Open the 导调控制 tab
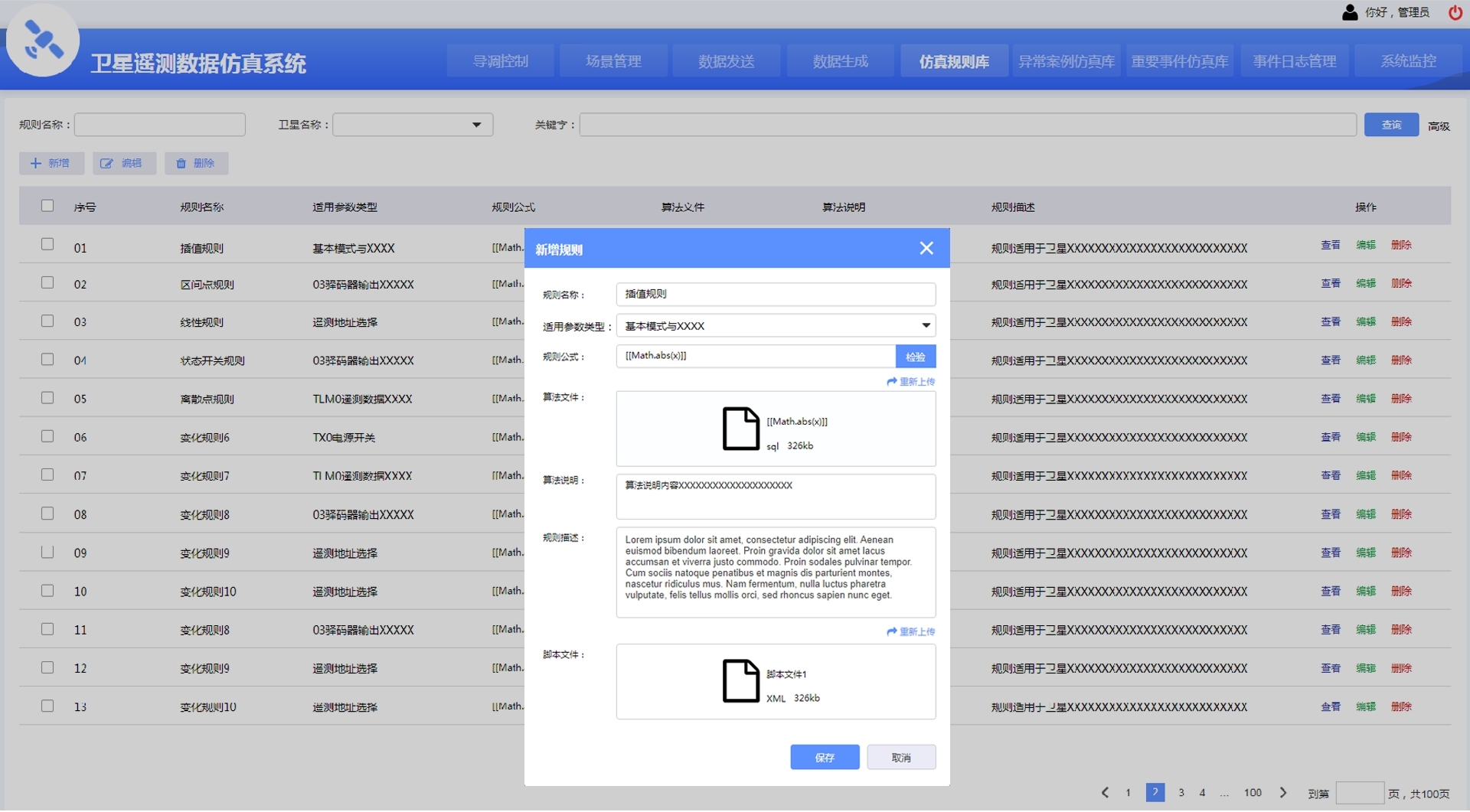 pyautogui.click(x=501, y=61)
